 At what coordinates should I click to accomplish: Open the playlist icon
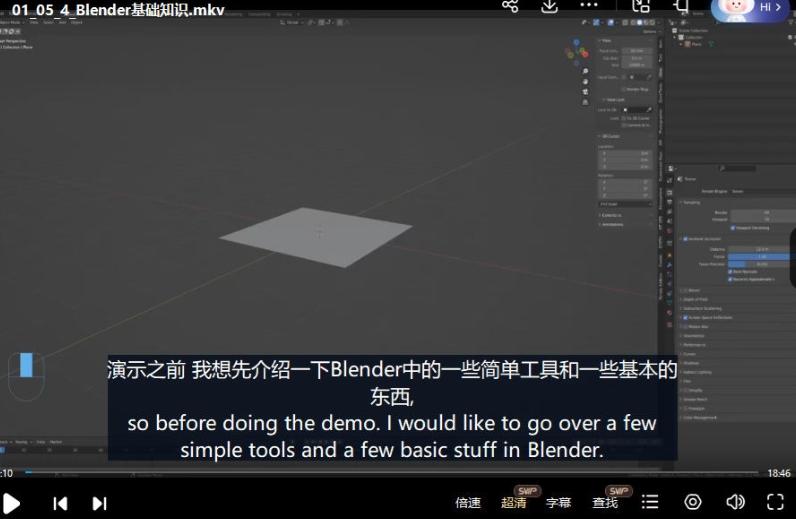pos(650,502)
